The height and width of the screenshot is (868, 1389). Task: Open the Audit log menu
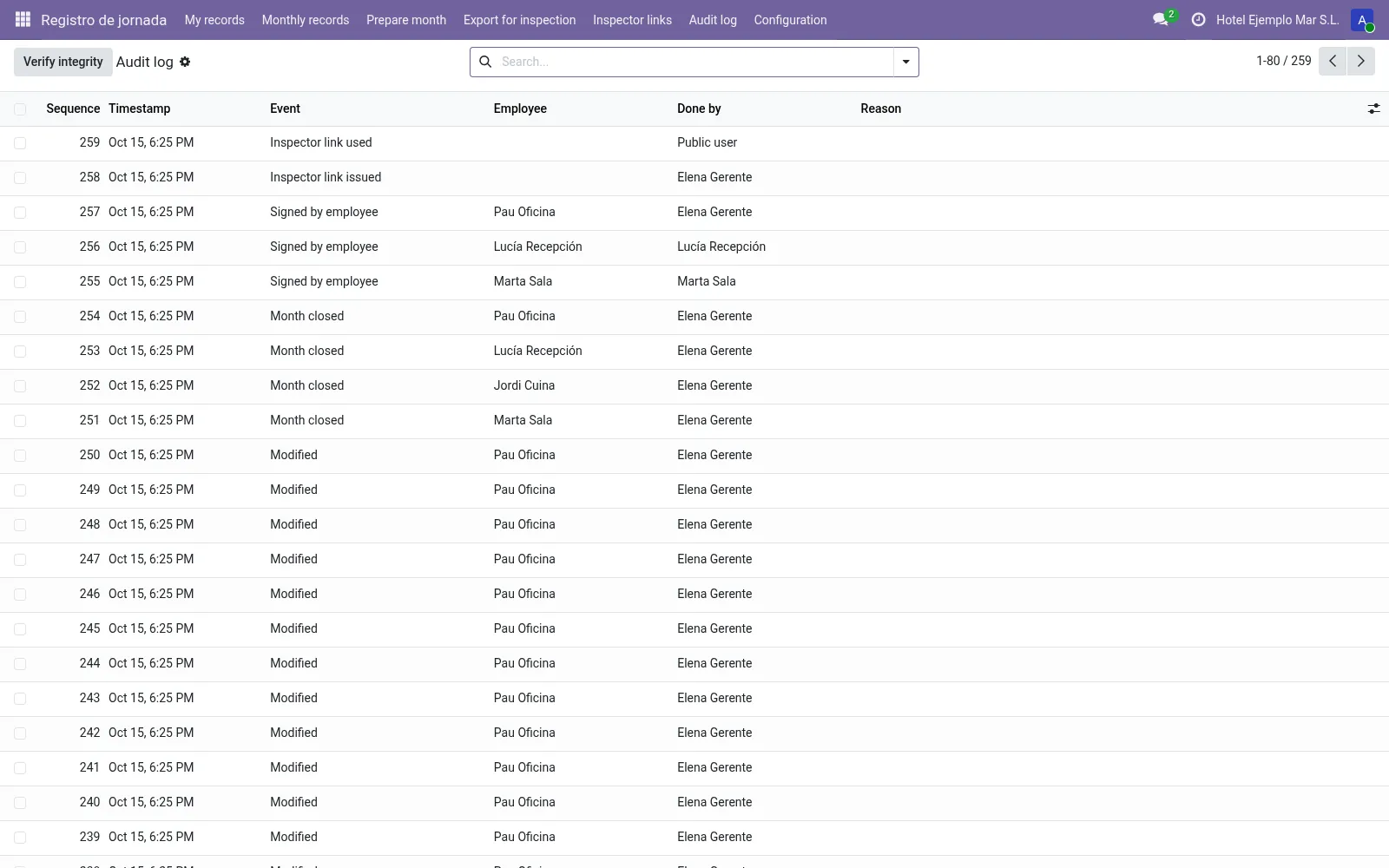pos(713,20)
